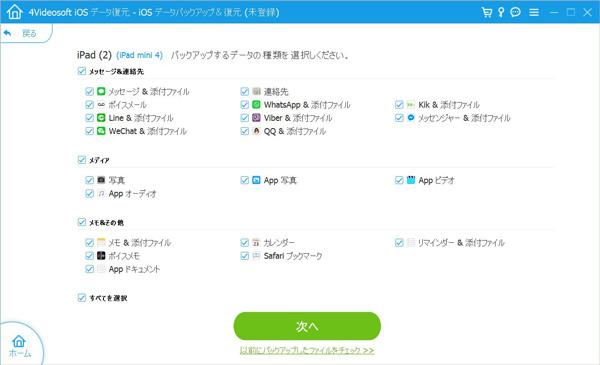Viewport: 600px width, 365px height.
Task: Click the App ビデオ clapperboard icon
Action: (x=411, y=180)
